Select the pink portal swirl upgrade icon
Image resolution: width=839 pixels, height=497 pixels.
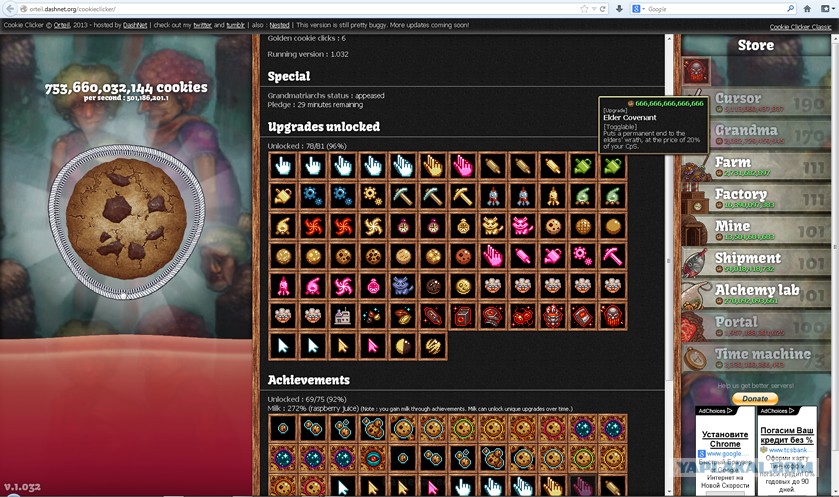pos(343,286)
